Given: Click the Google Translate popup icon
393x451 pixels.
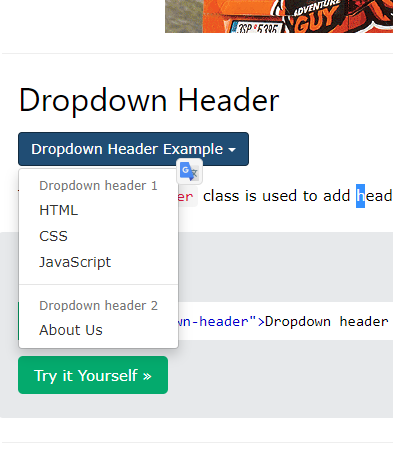Looking at the screenshot, I should [189, 171].
